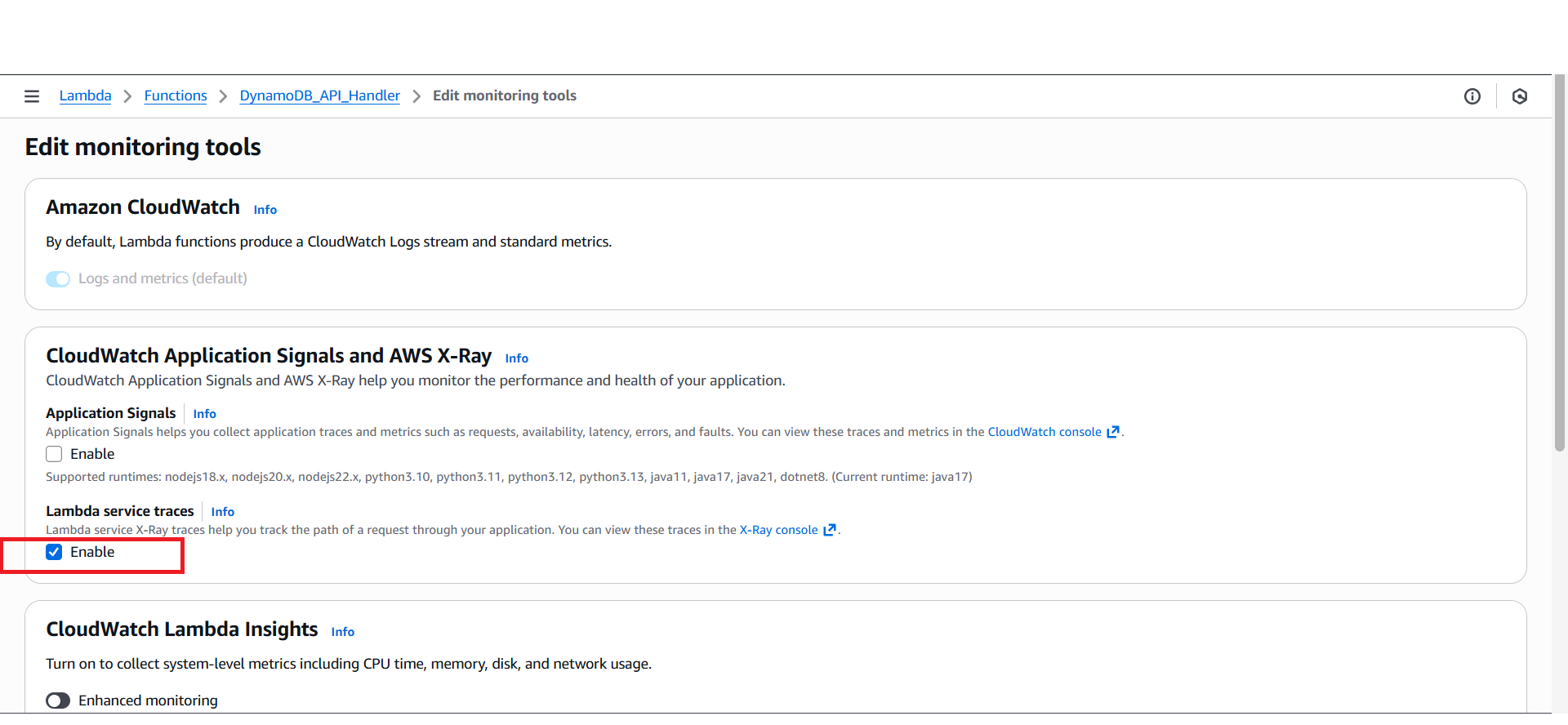Viewport: 1568px width, 725px height.
Task: Enable Application Signals checkbox
Action: click(54, 454)
